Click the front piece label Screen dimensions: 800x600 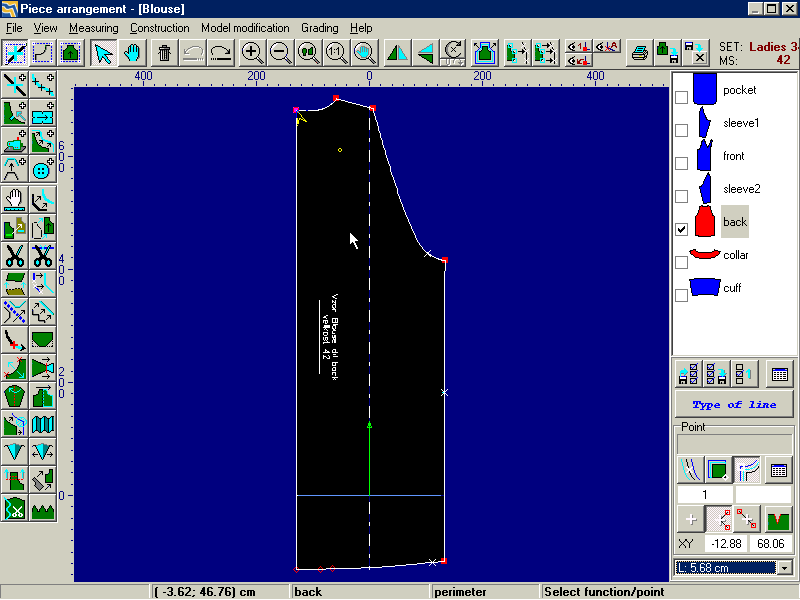733,156
